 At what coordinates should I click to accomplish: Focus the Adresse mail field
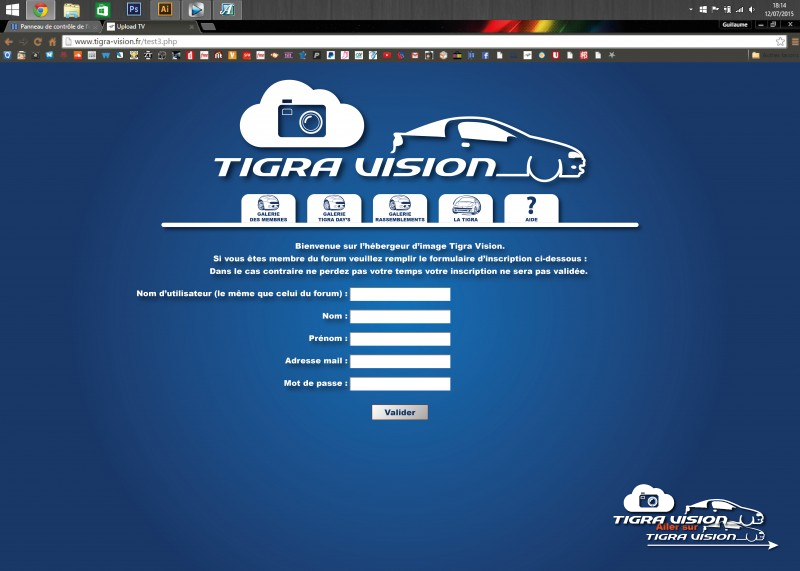(400, 362)
